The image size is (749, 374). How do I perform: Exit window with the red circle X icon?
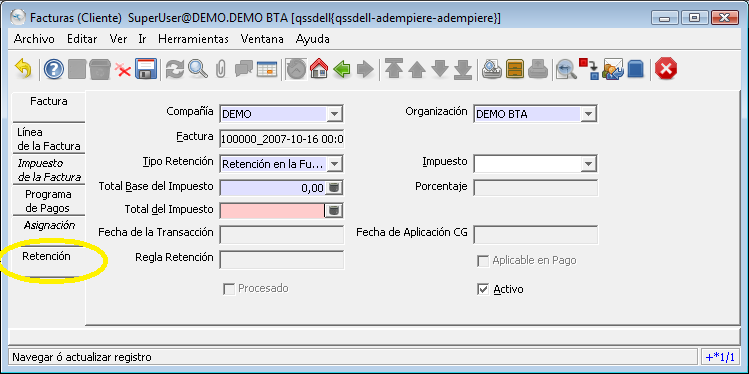click(666, 70)
